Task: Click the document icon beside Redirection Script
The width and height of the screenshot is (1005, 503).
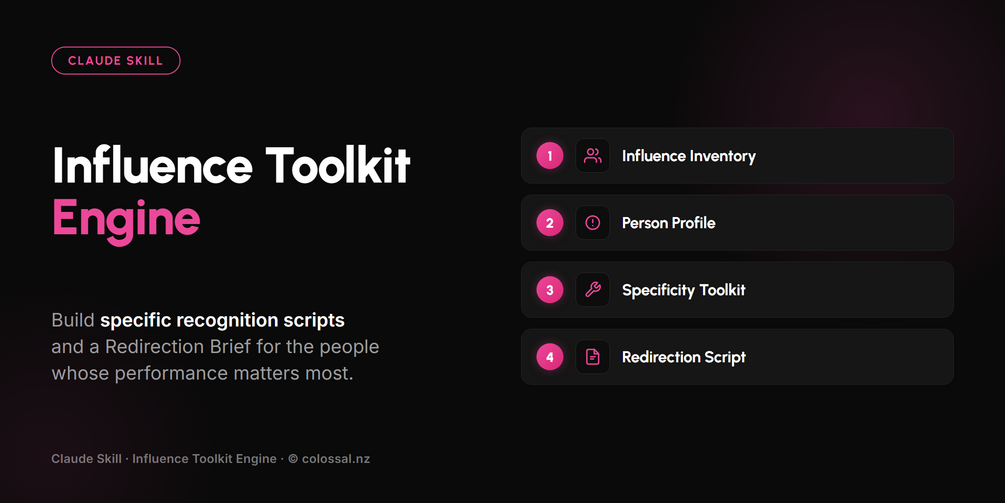Action: [x=593, y=357]
